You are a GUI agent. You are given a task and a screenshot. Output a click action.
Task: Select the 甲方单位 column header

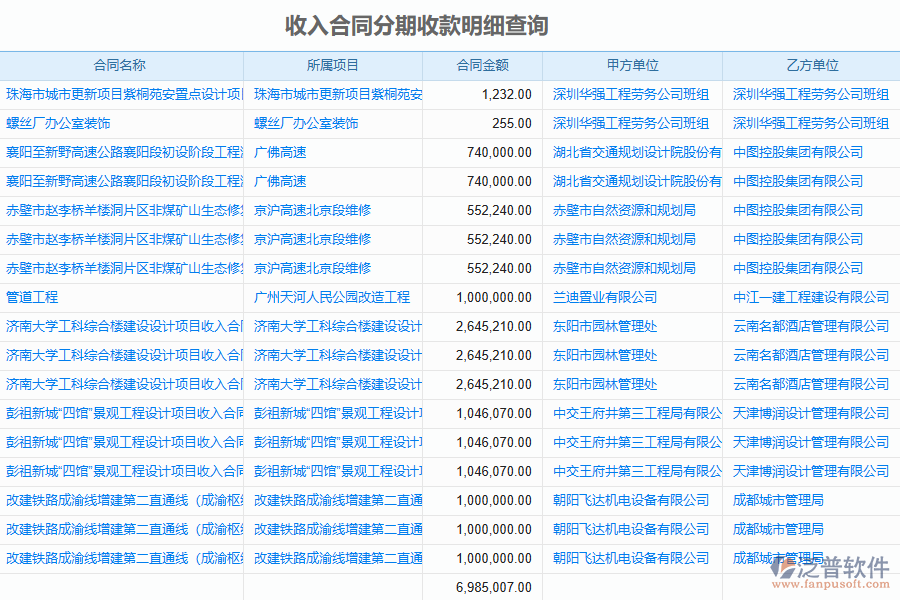632,65
